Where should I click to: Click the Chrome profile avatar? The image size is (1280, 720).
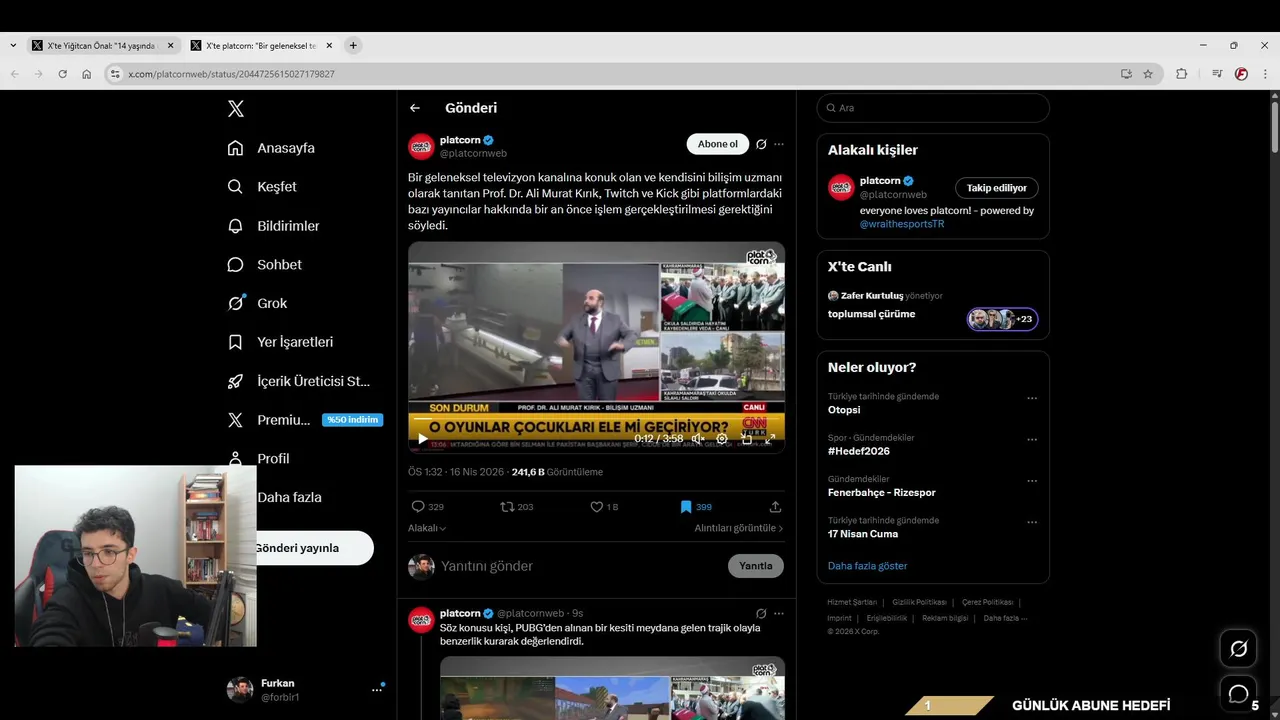(x=1241, y=74)
